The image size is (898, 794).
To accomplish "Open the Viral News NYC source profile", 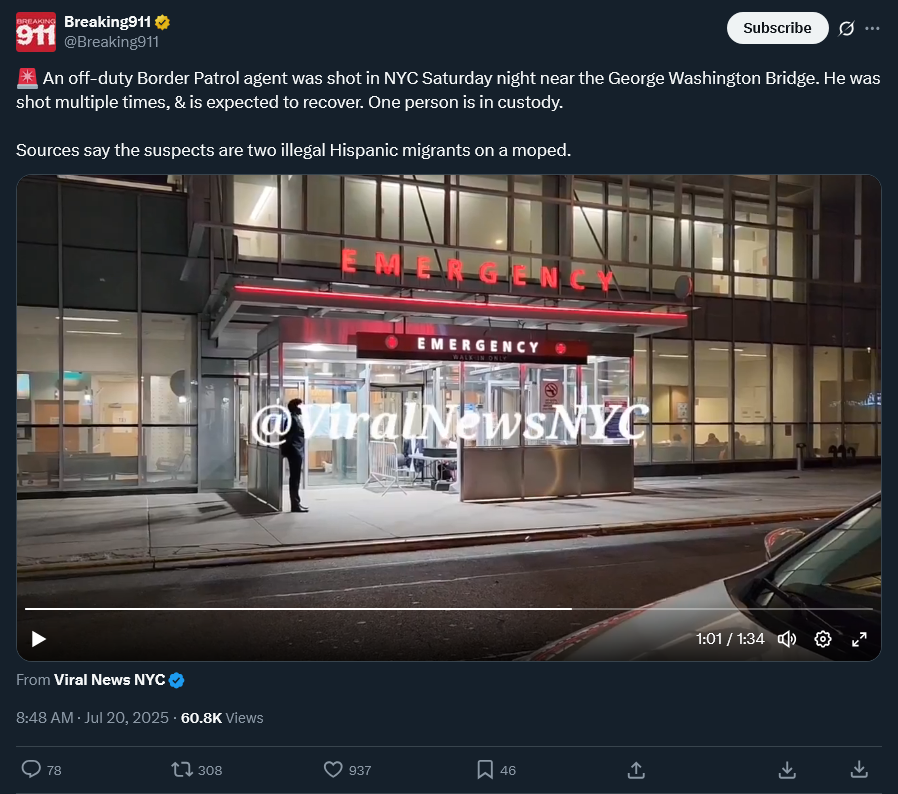I will 109,680.
